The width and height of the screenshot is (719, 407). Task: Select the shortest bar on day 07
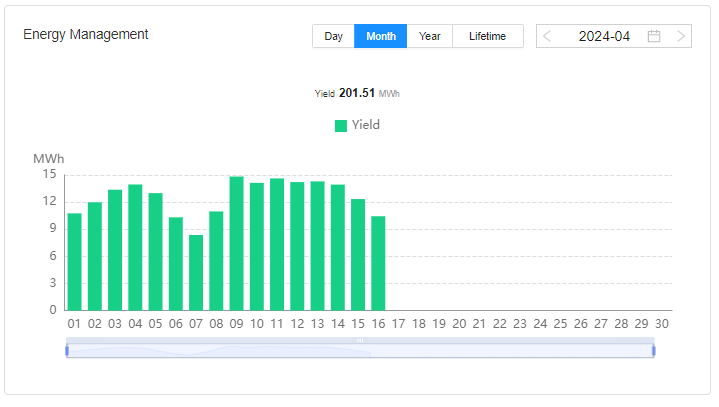[196, 272]
